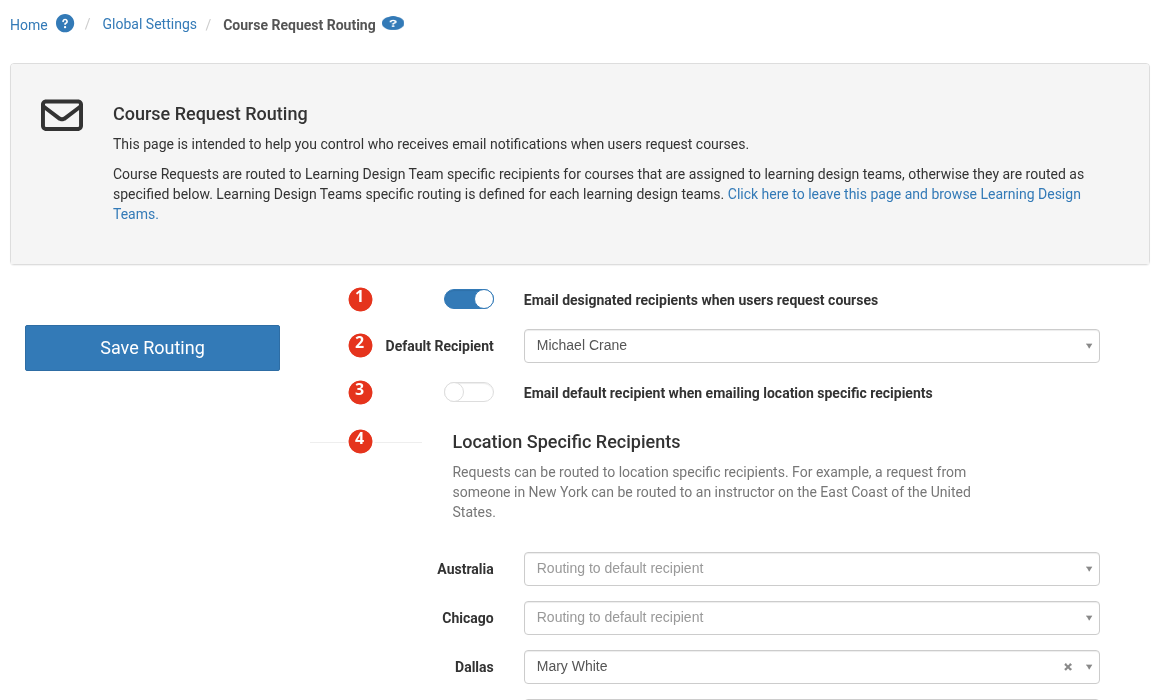Click the Australia location label
Viewport: 1160px width, 700px height.
point(465,569)
